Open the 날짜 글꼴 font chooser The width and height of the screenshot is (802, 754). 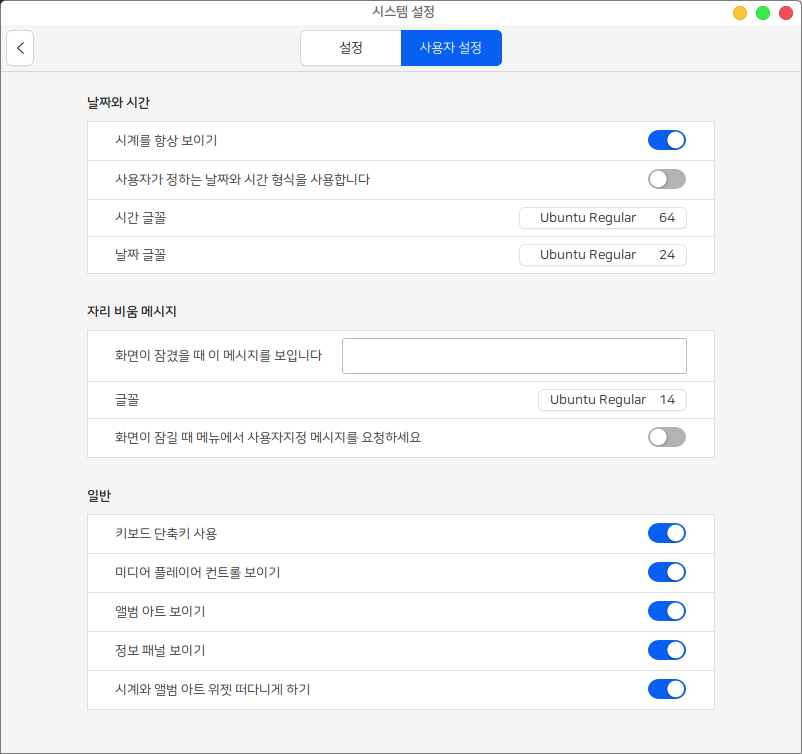pyautogui.click(x=602, y=255)
